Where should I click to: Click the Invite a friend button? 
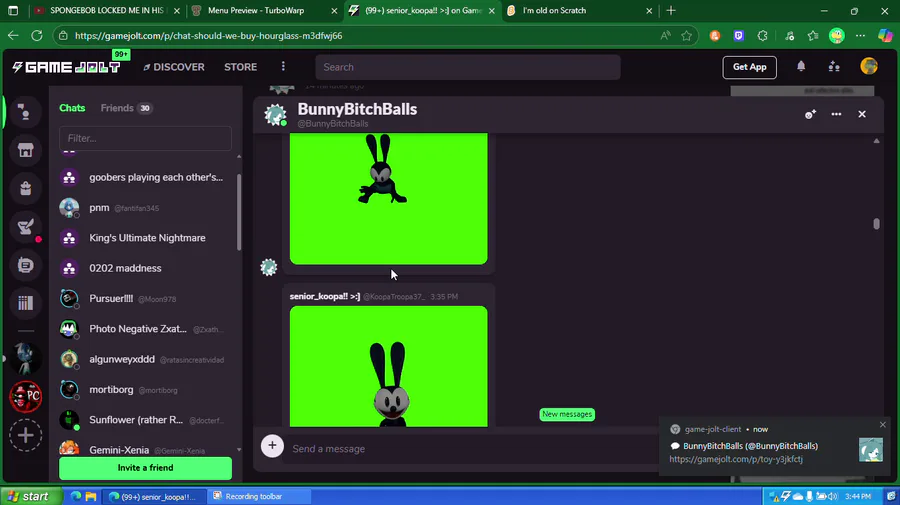(145, 468)
